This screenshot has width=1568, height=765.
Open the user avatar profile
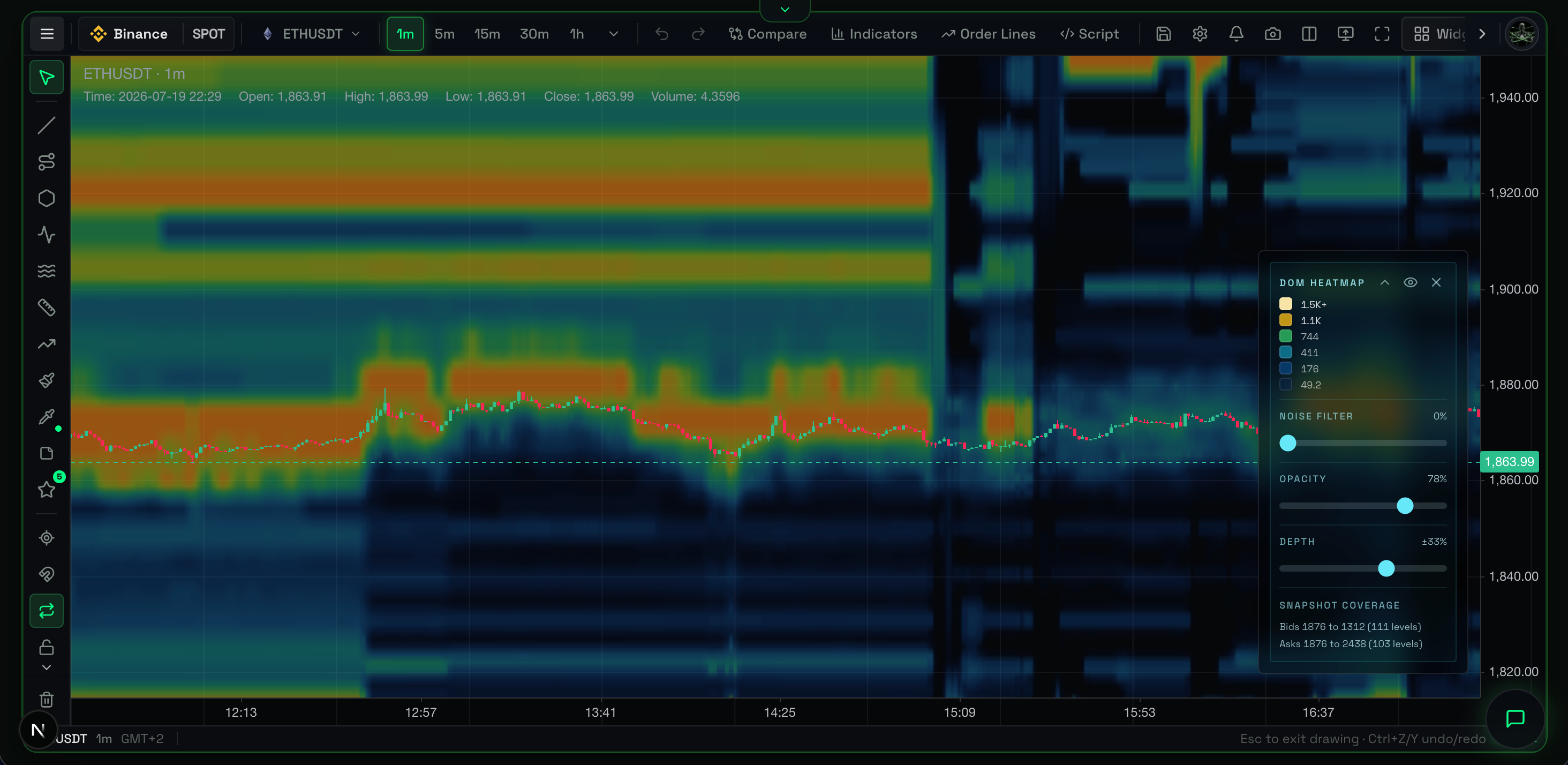pyautogui.click(x=1522, y=34)
